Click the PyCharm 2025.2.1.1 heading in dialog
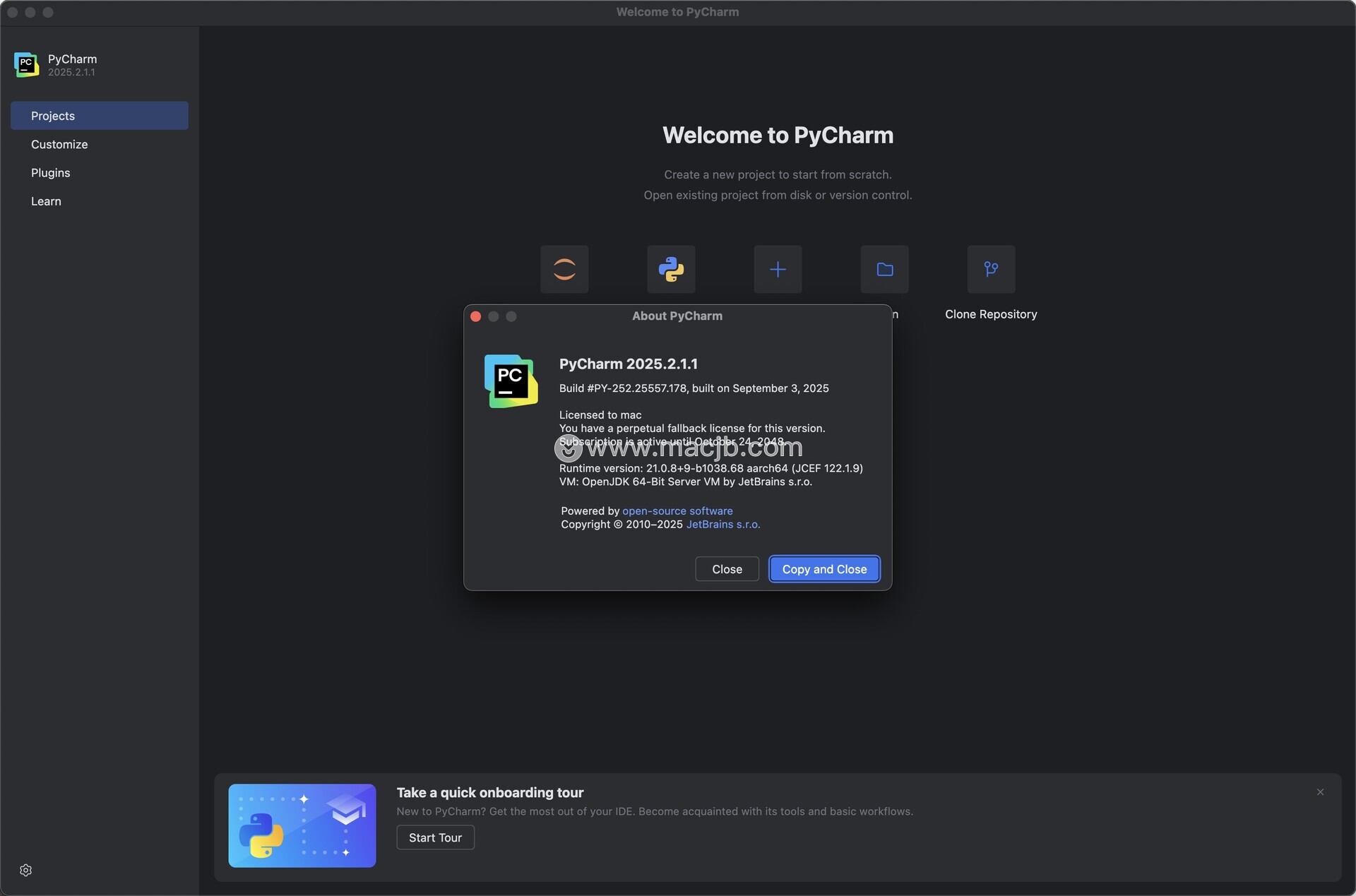Screen dimensions: 1356x896 (628, 364)
